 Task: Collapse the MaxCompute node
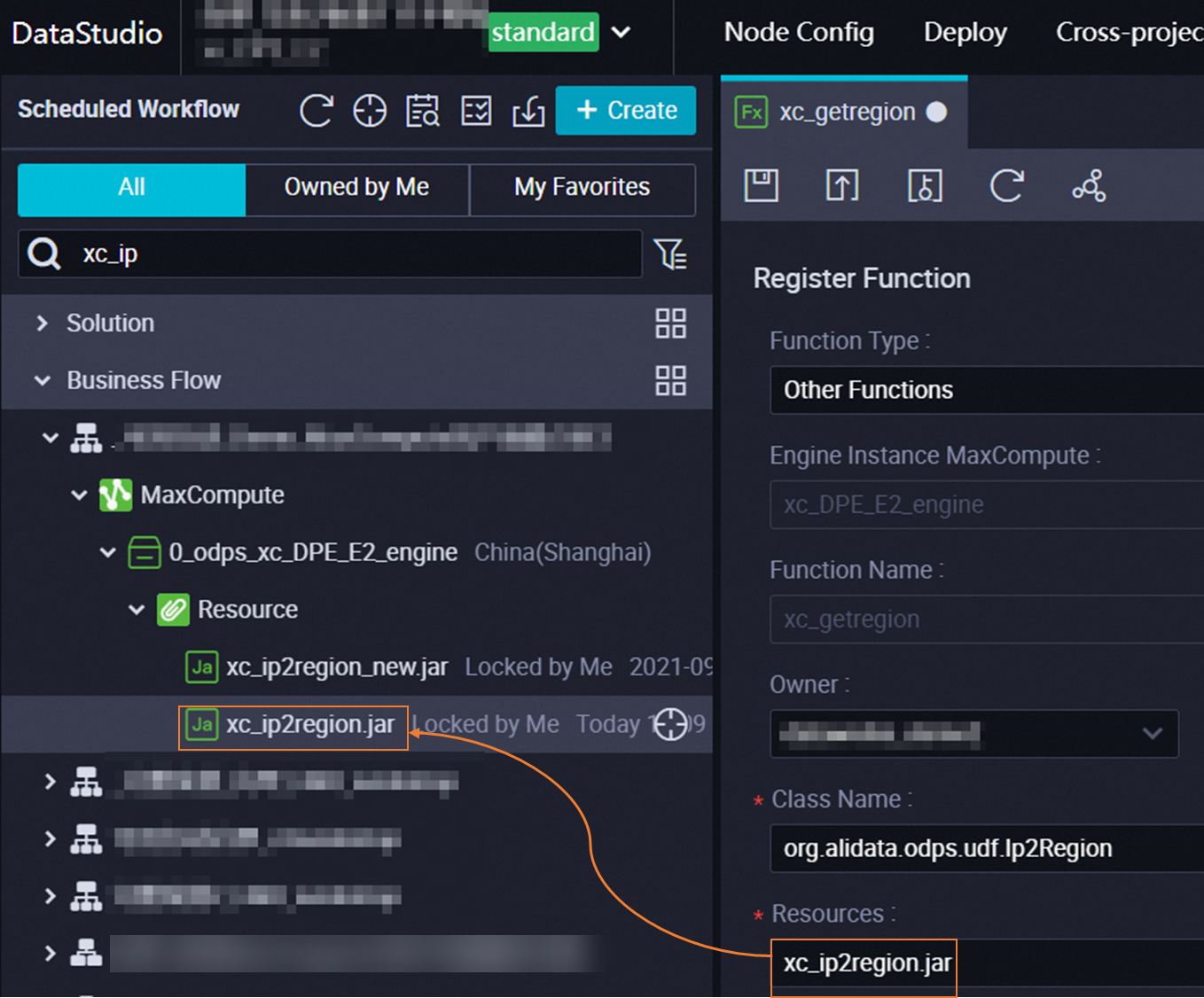79,495
